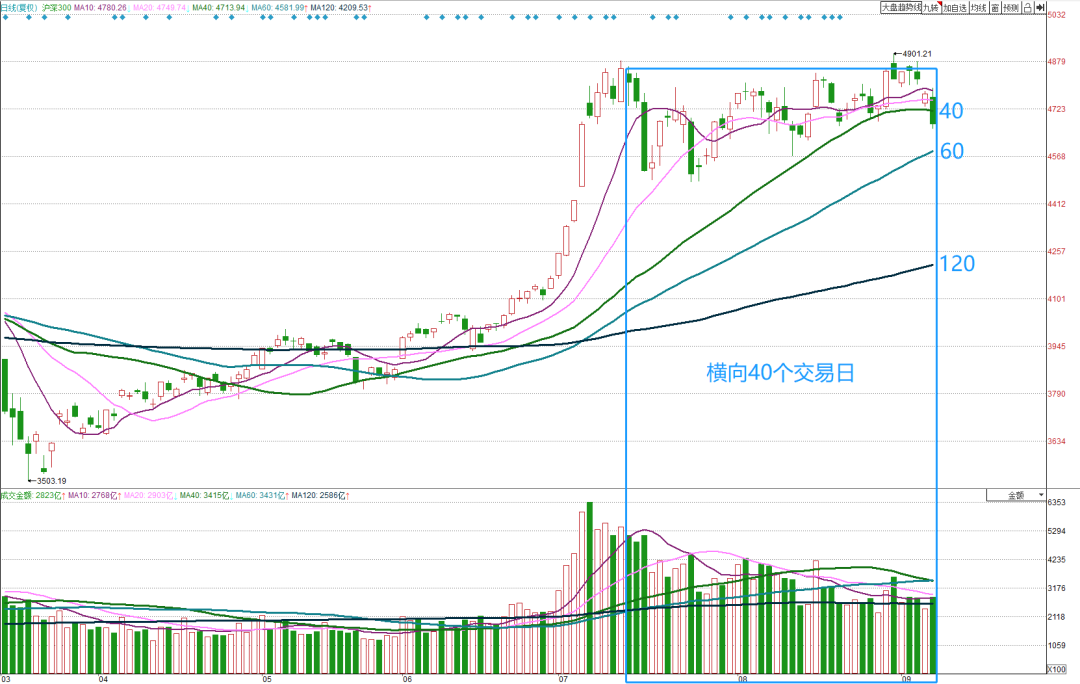The image size is (1080, 684).
Task: Click the 6353 volume axis label
Action: coord(1057,502)
